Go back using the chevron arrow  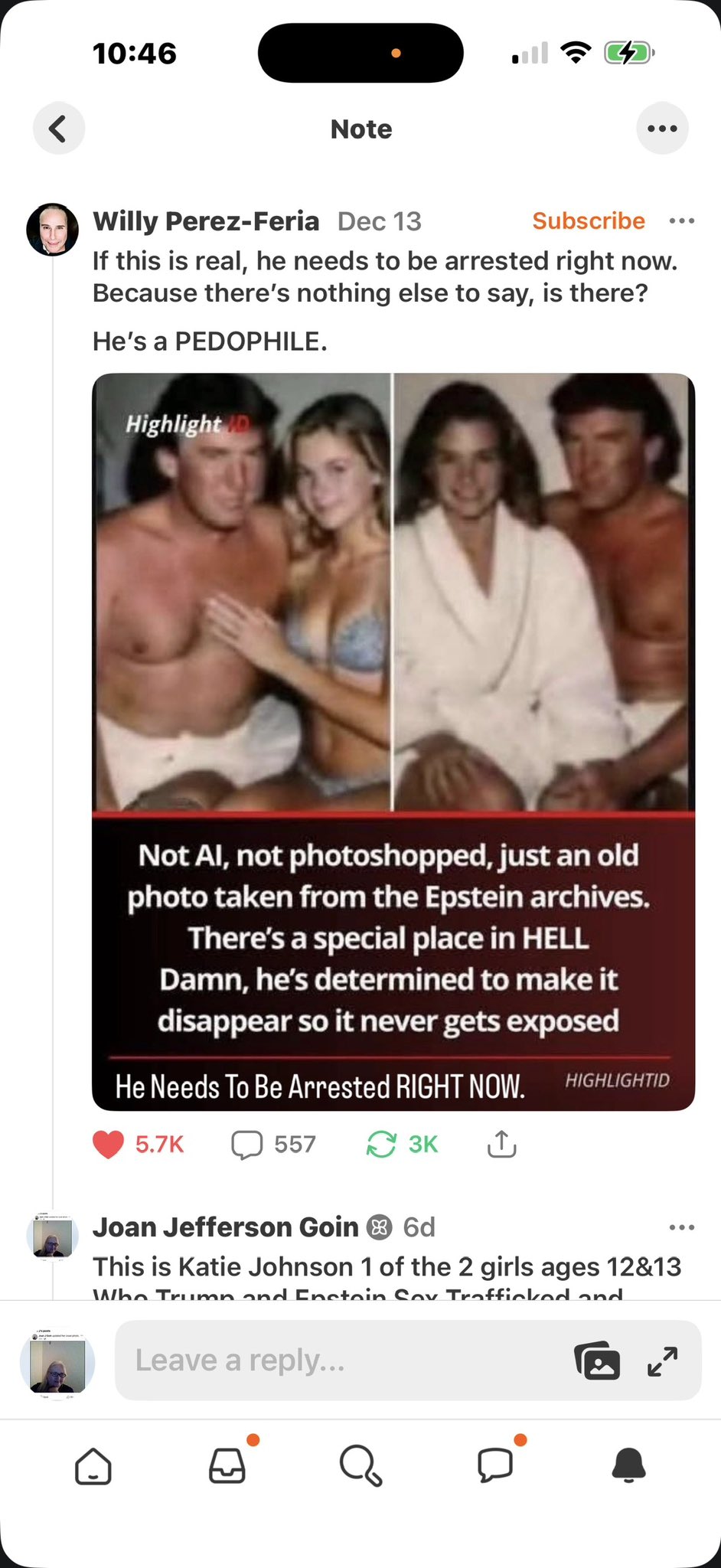click(58, 129)
